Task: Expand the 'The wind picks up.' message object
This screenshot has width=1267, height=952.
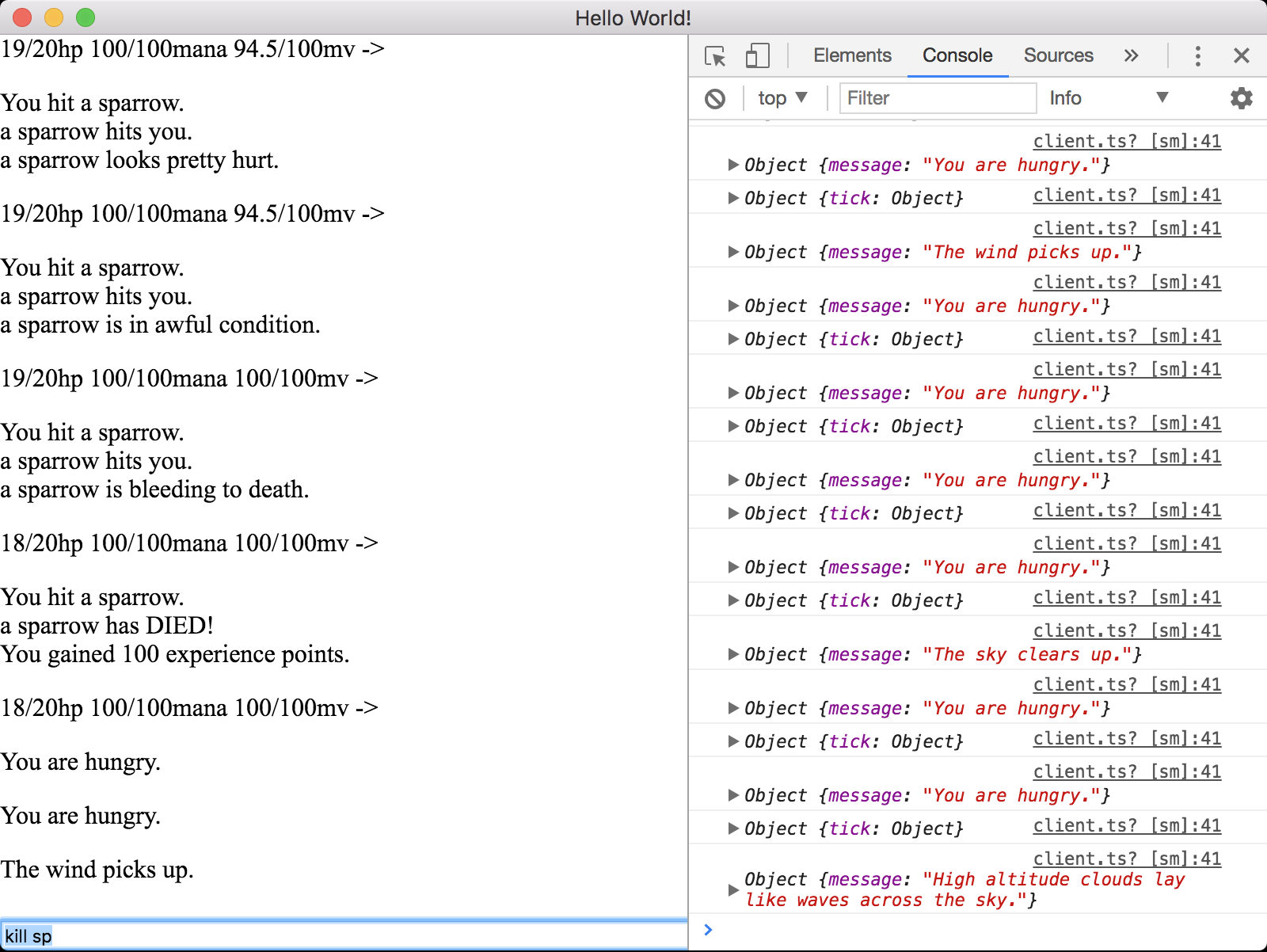Action: coord(732,252)
